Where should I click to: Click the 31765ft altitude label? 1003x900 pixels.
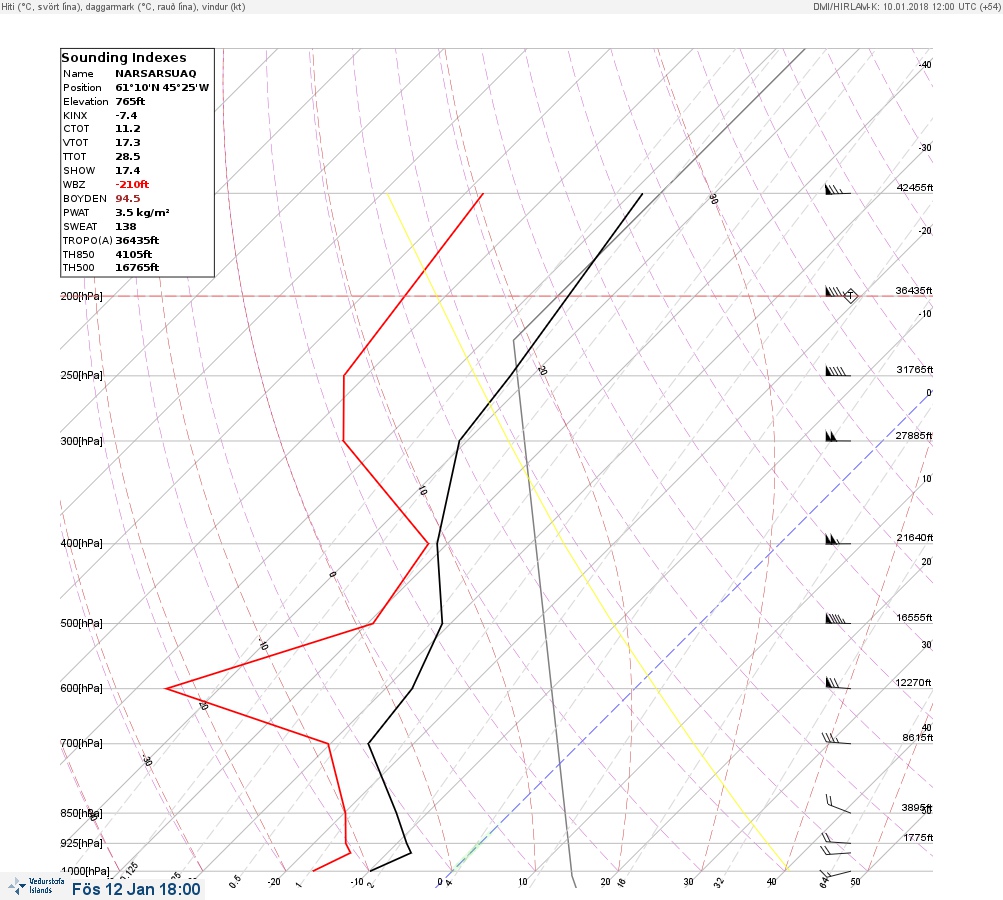pos(914,370)
